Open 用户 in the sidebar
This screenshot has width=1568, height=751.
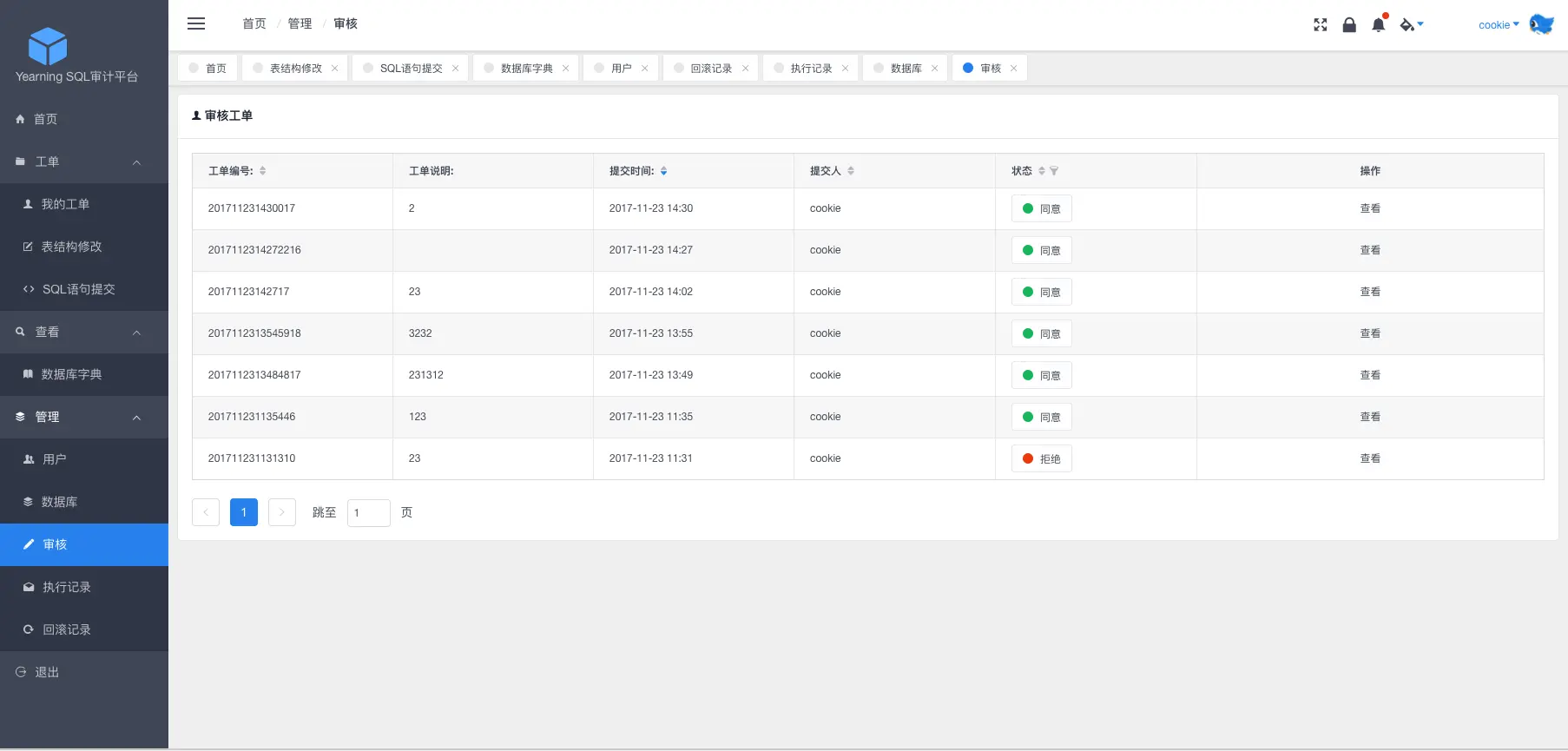(84, 460)
